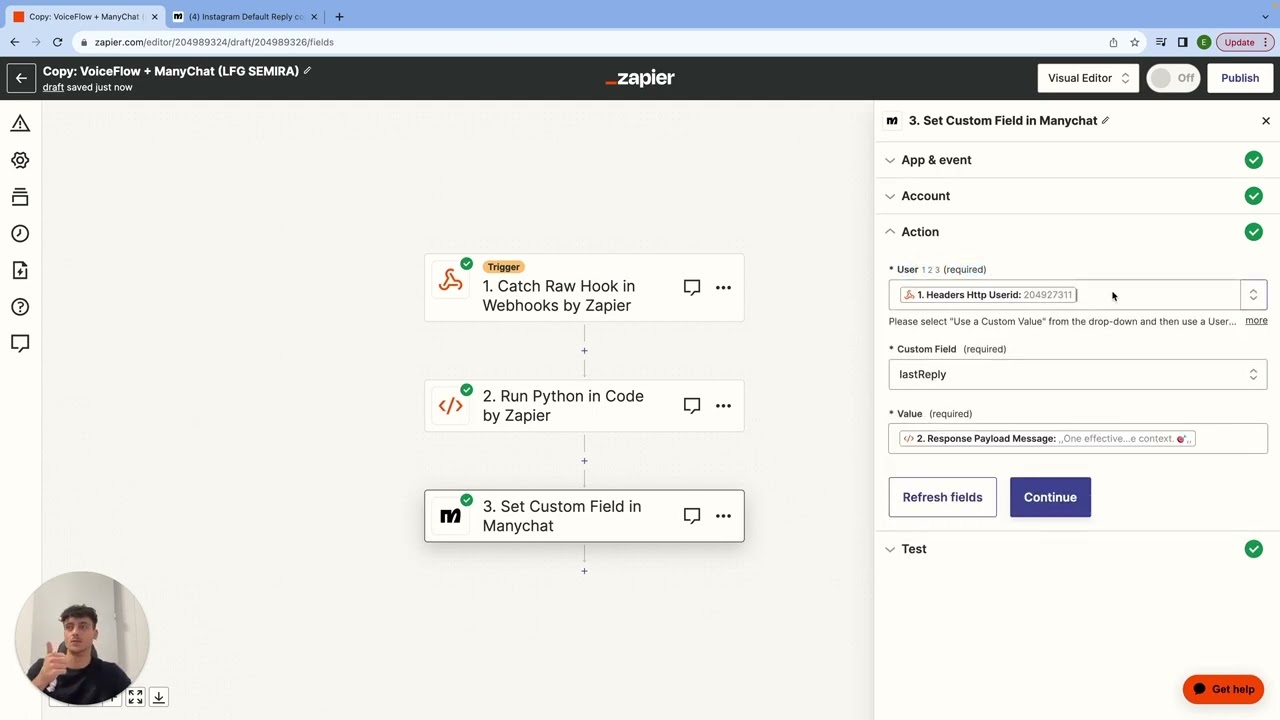Add step after Catch Raw Hook plus

pyautogui.click(x=584, y=351)
